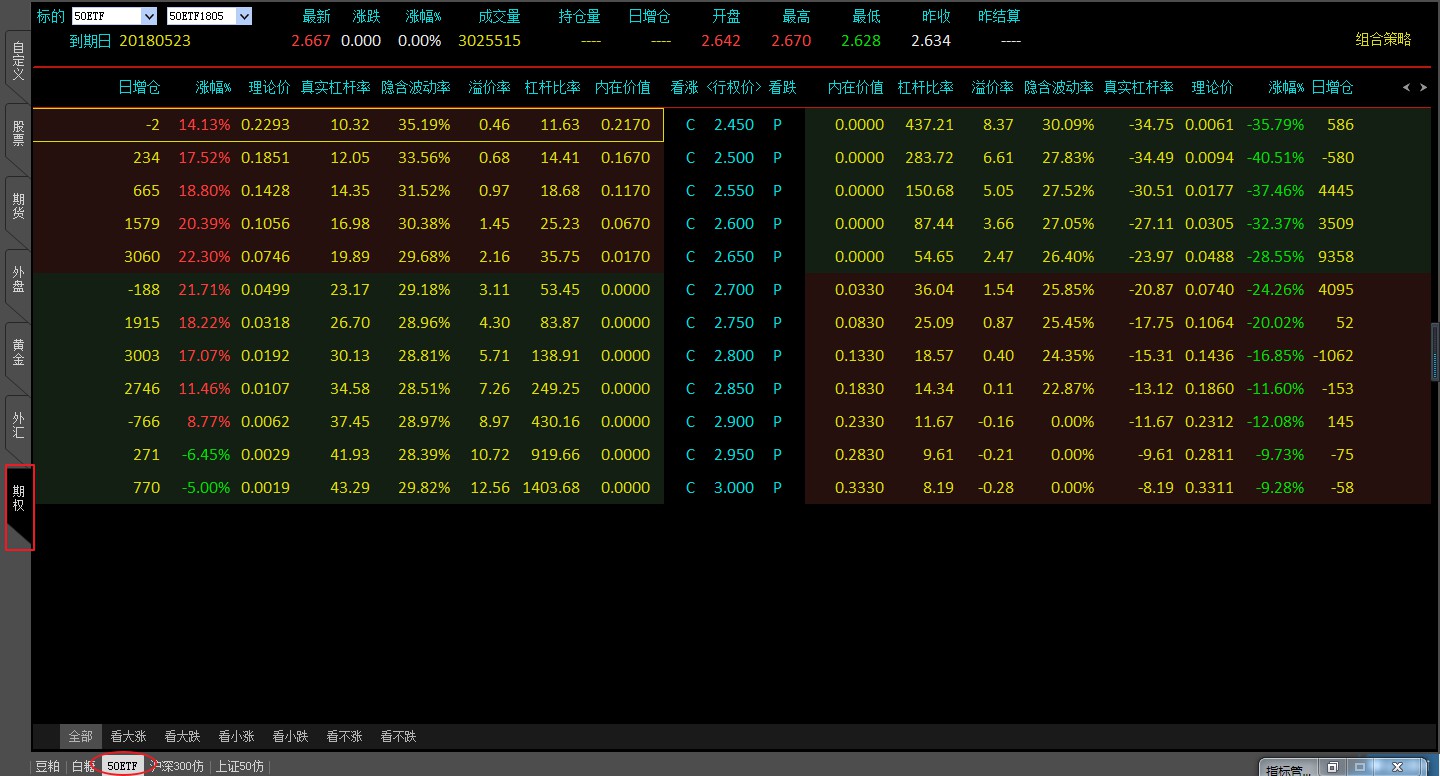Switch to the 自定义 sidebar tab

(18, 63)
